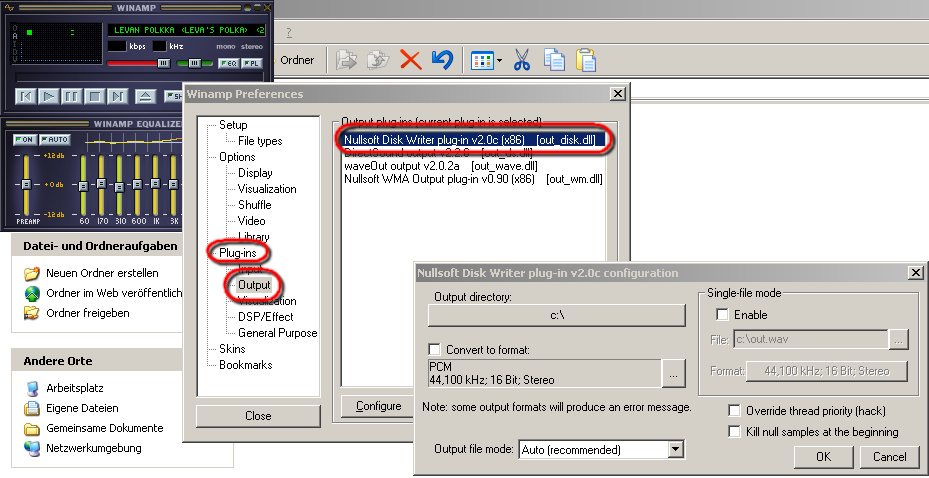
Task: Select Skins in the preferences tree
Action: 232,349
